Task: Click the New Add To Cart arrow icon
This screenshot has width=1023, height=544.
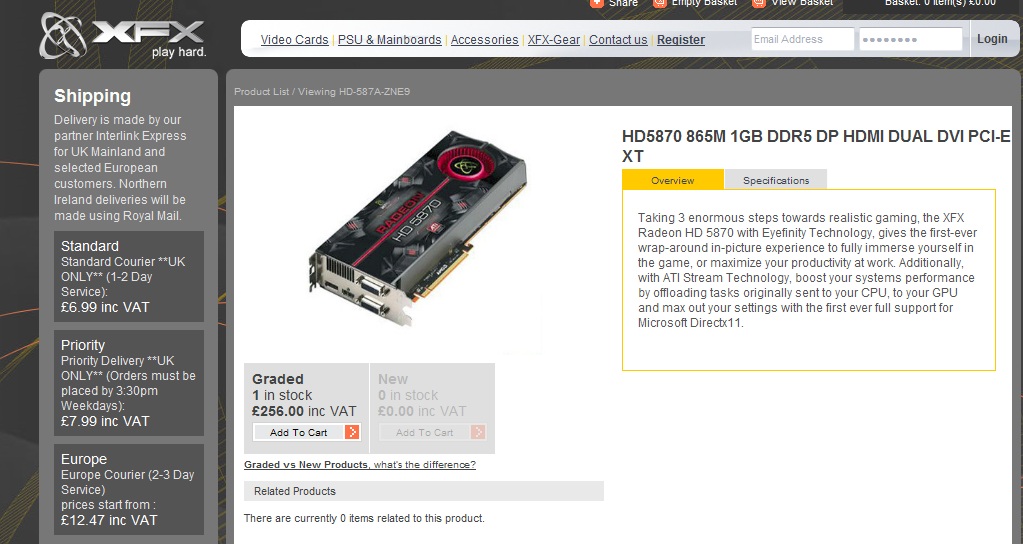Action: click(478, 432)
